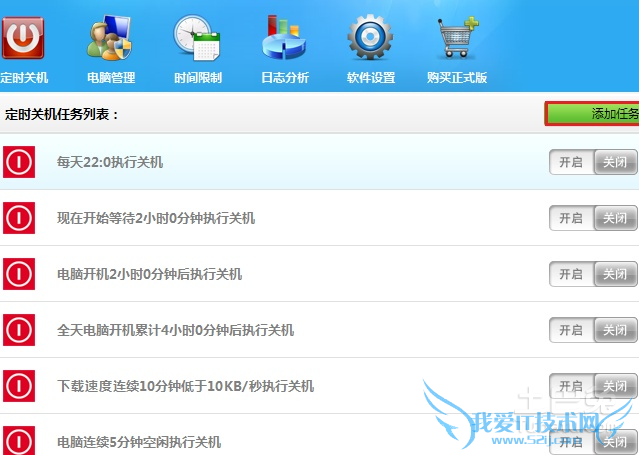Click power icon of 每天22:0执行关机 task
Viewport: 639px width, 455px height.
(19, 162)
